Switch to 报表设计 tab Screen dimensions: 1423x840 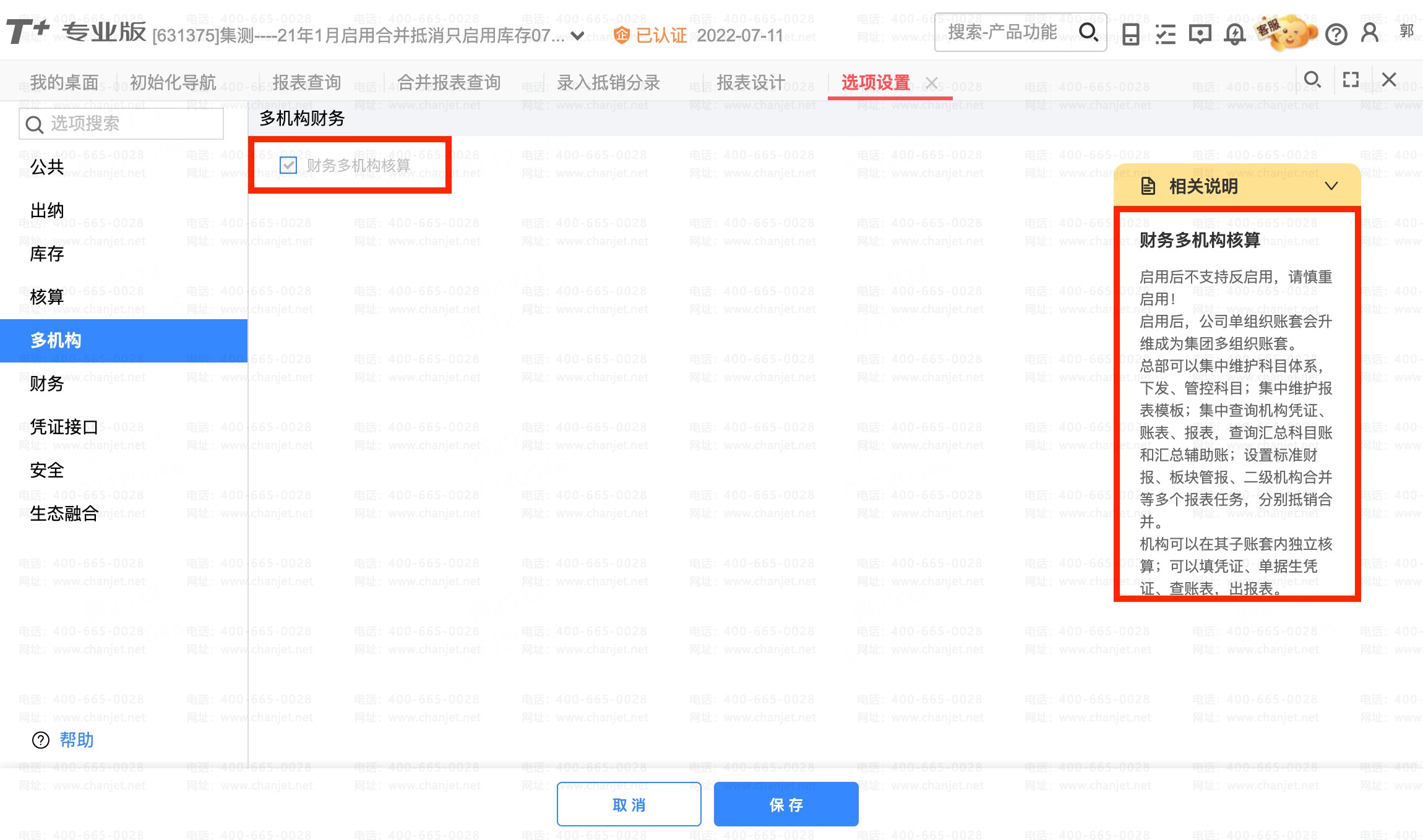tap(751, 82)
